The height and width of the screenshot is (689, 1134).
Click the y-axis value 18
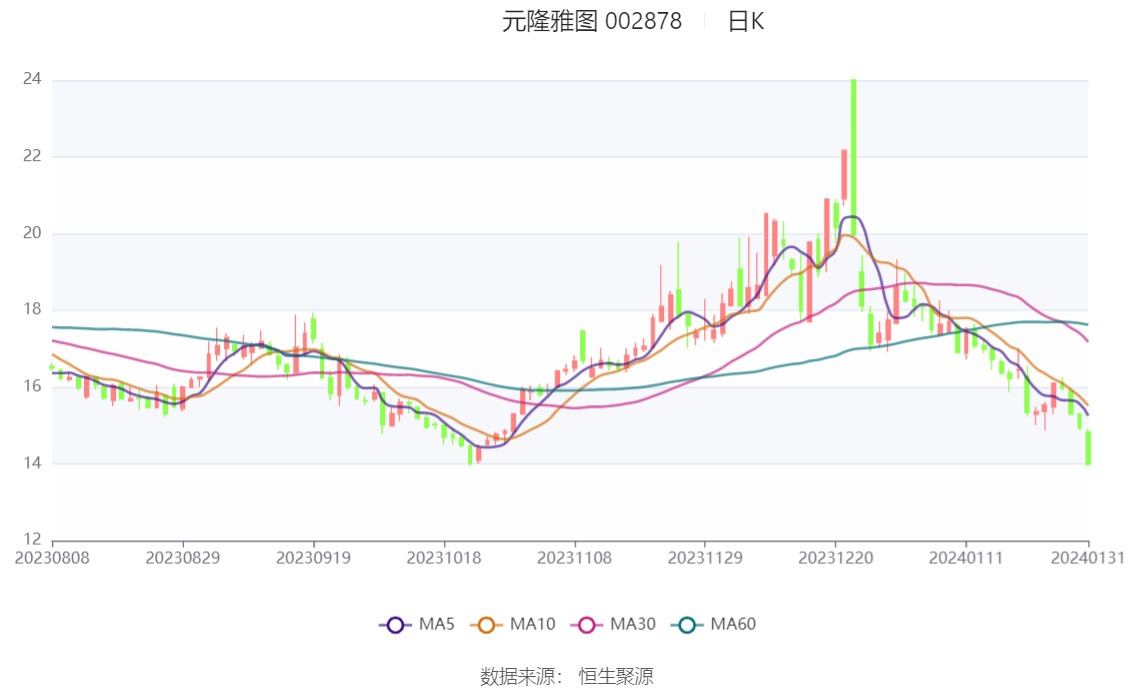[32, 309]
